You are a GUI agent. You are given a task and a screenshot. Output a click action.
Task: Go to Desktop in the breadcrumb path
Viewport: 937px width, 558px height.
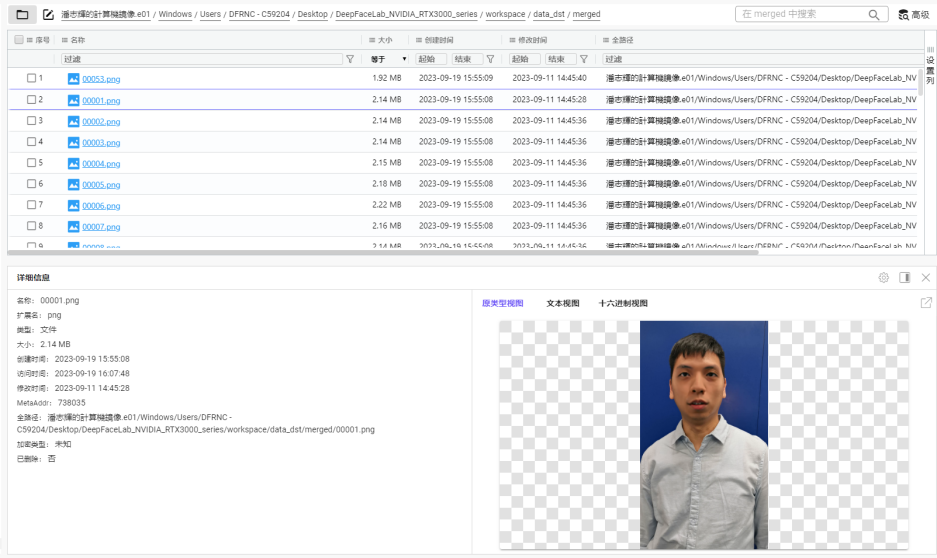(313, 14)
